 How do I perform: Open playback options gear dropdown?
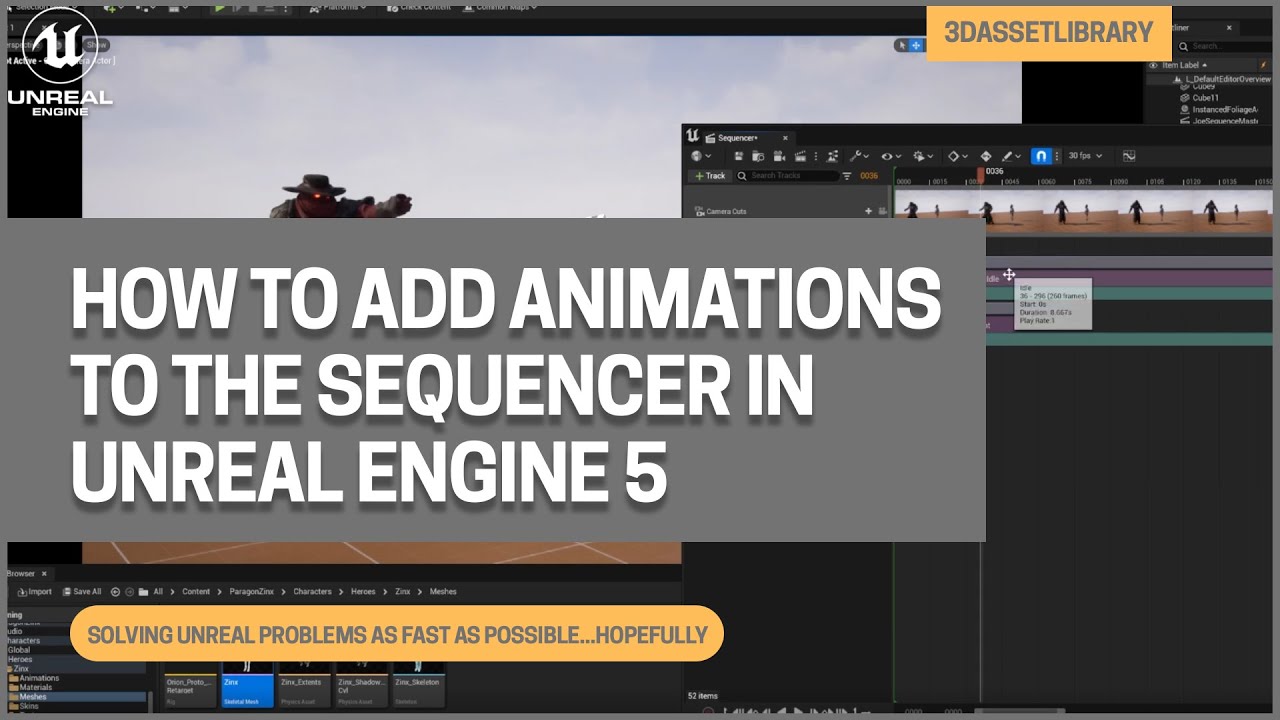coord(922,156)
